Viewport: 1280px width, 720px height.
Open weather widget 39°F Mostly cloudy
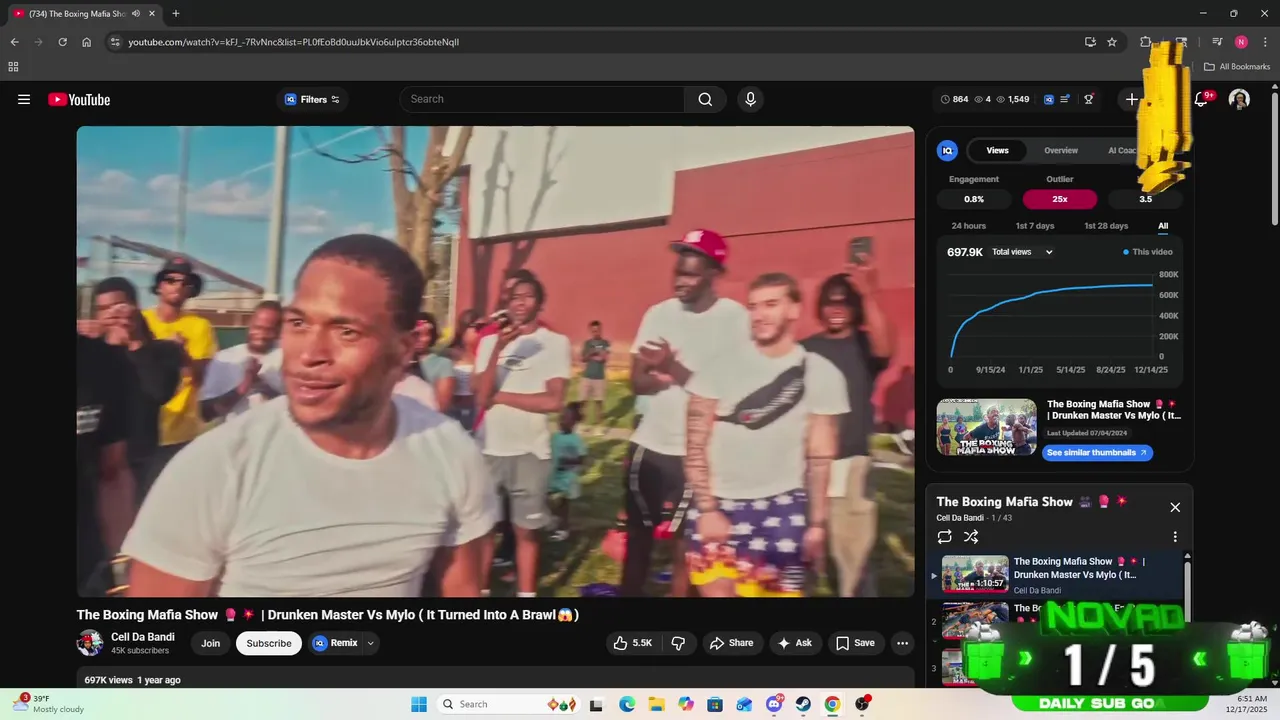[50, 704]
